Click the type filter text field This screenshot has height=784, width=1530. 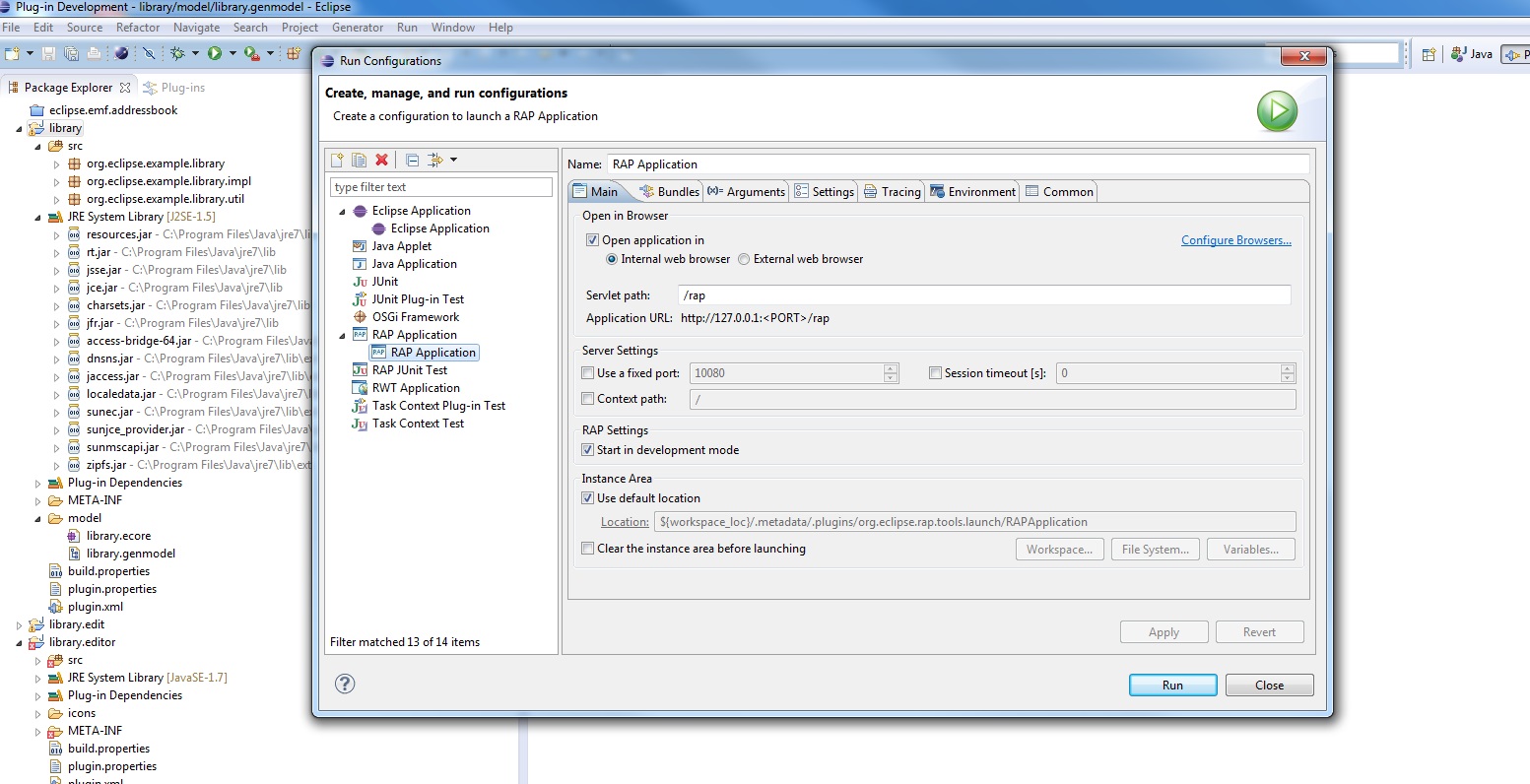[441, 187]
